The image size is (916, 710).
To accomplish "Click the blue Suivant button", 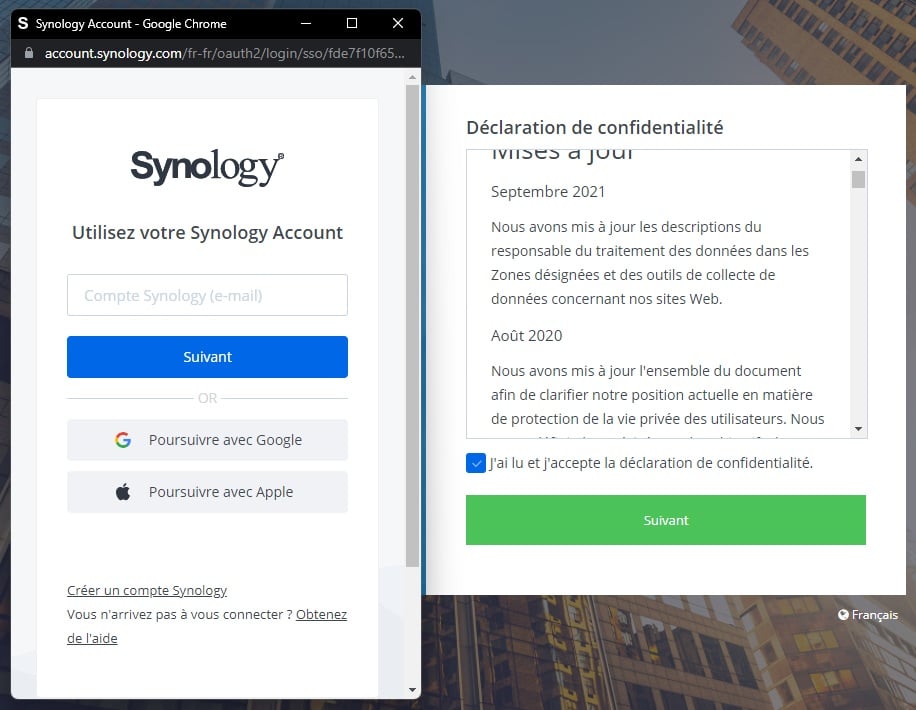I will point(207,356).
